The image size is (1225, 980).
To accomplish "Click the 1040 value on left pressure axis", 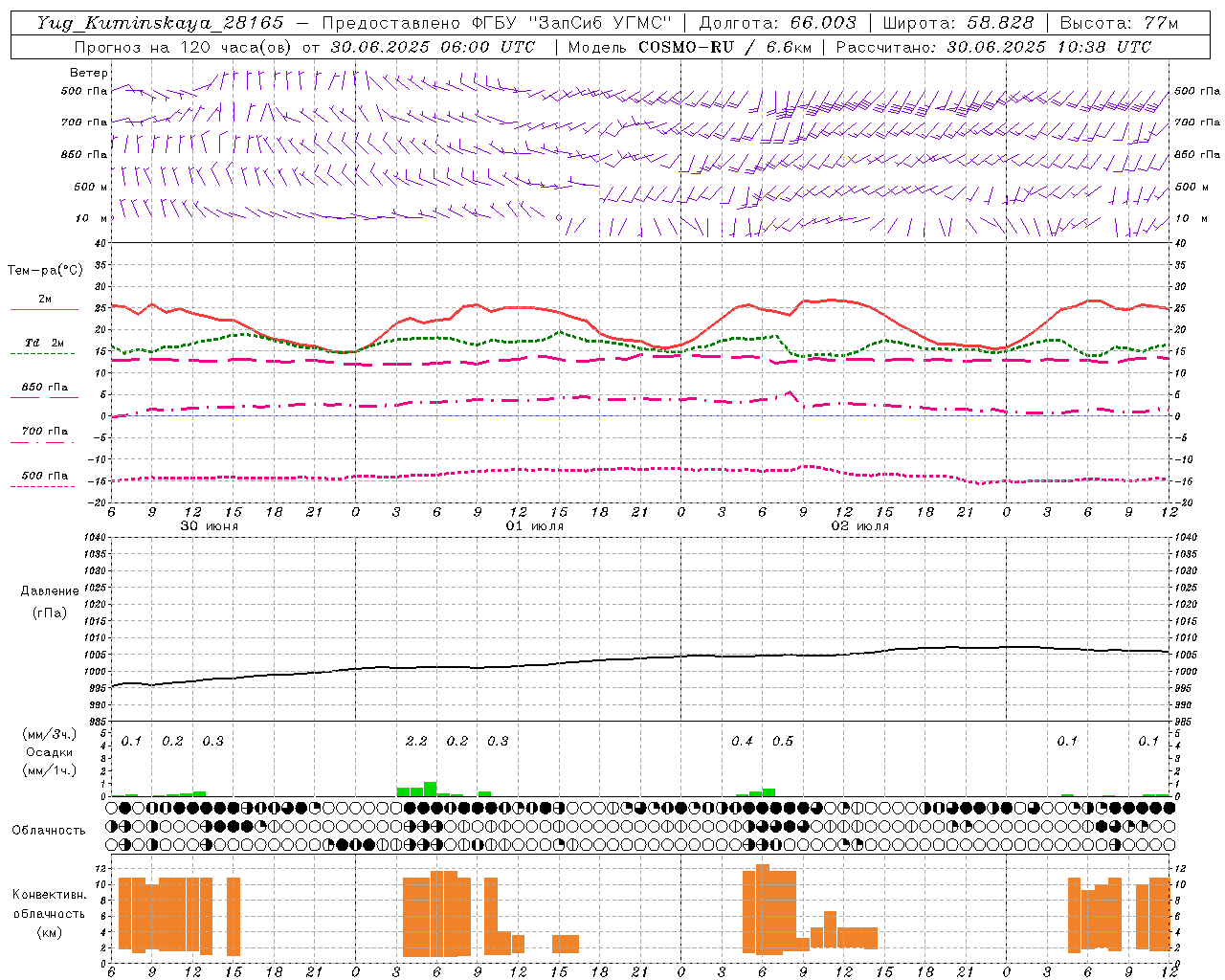I will tap(94, 537).
